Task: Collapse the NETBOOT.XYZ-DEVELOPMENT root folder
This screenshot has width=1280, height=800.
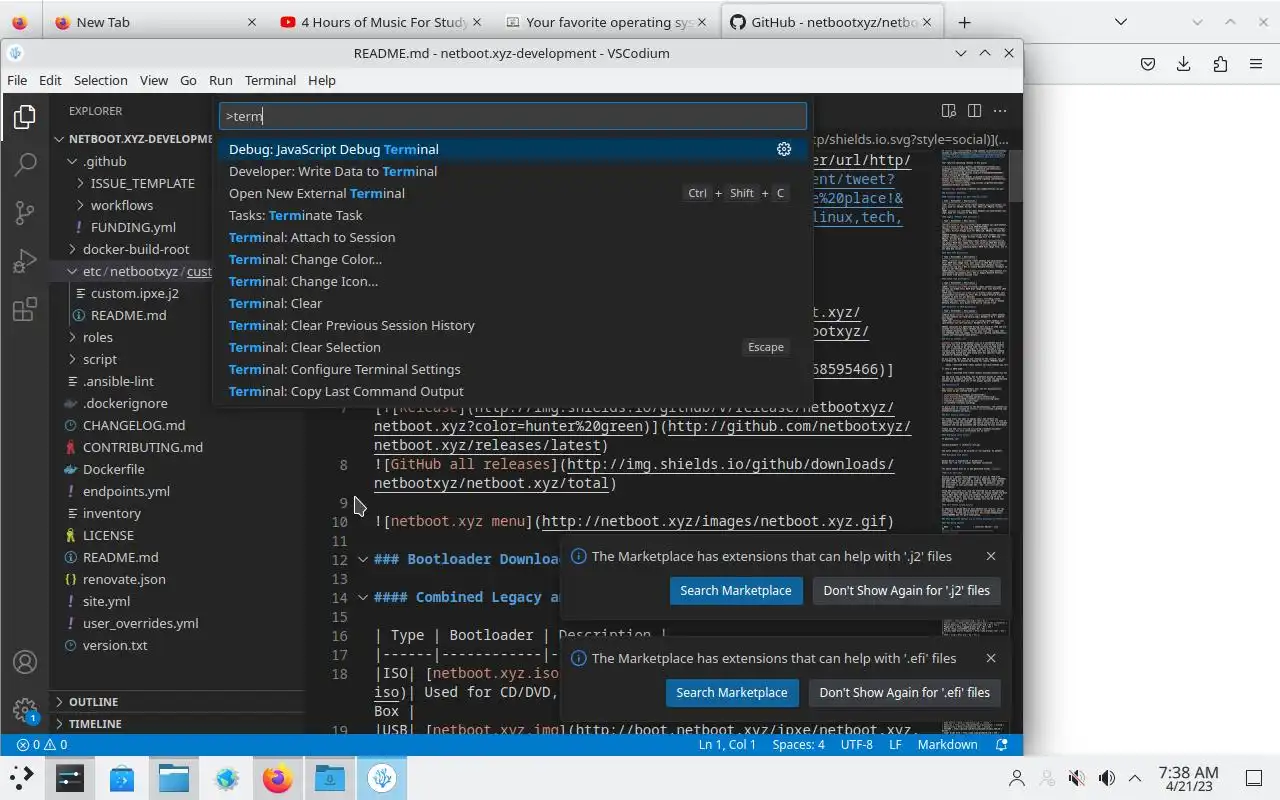Action: 60,139
